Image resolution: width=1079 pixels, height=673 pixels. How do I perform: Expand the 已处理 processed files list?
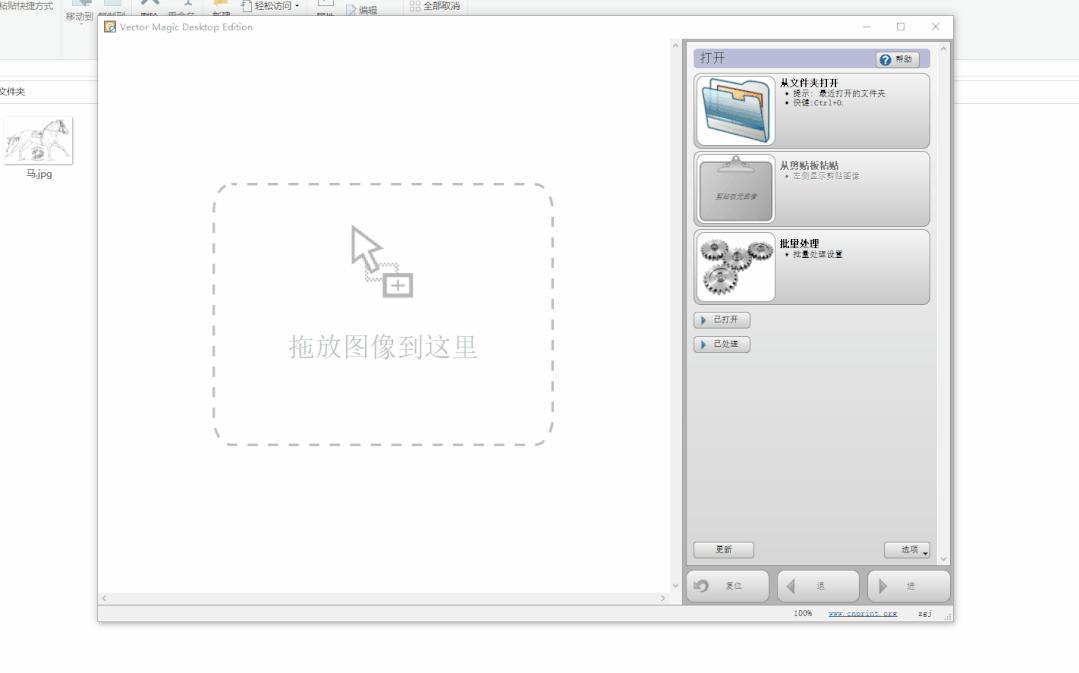(x=721, y=344)
